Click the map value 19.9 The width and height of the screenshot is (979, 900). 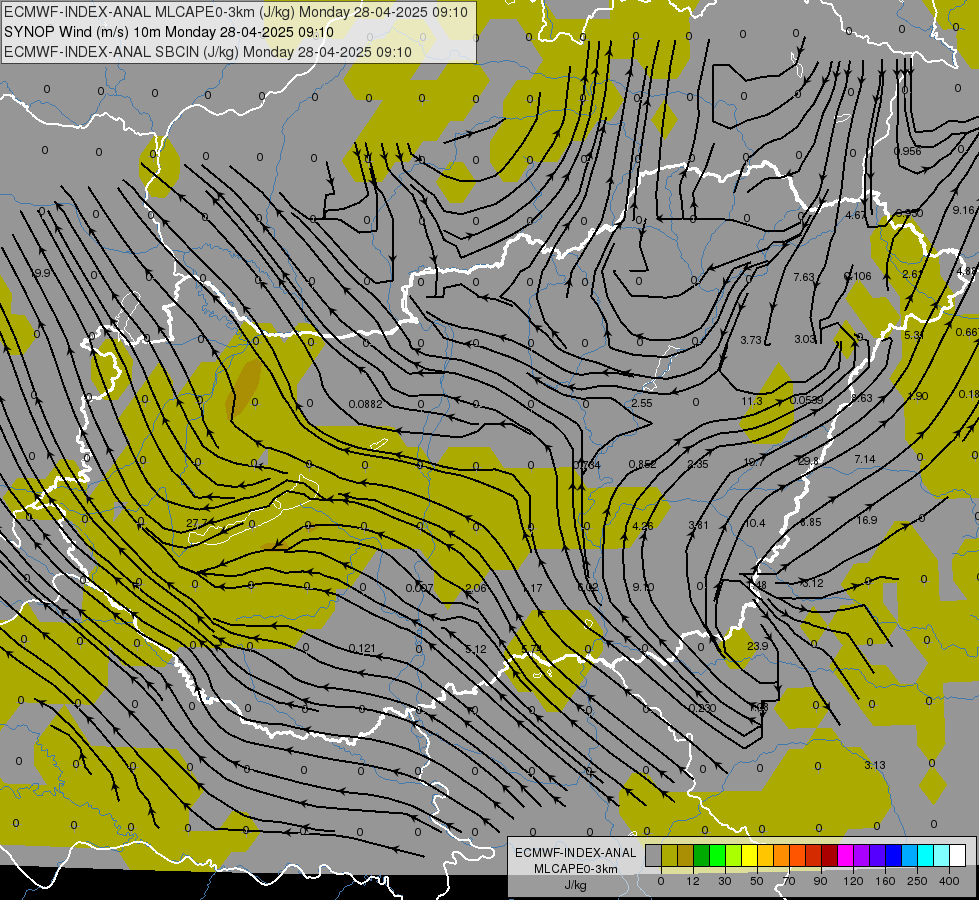pyautogui.click(x=40, y=273)
